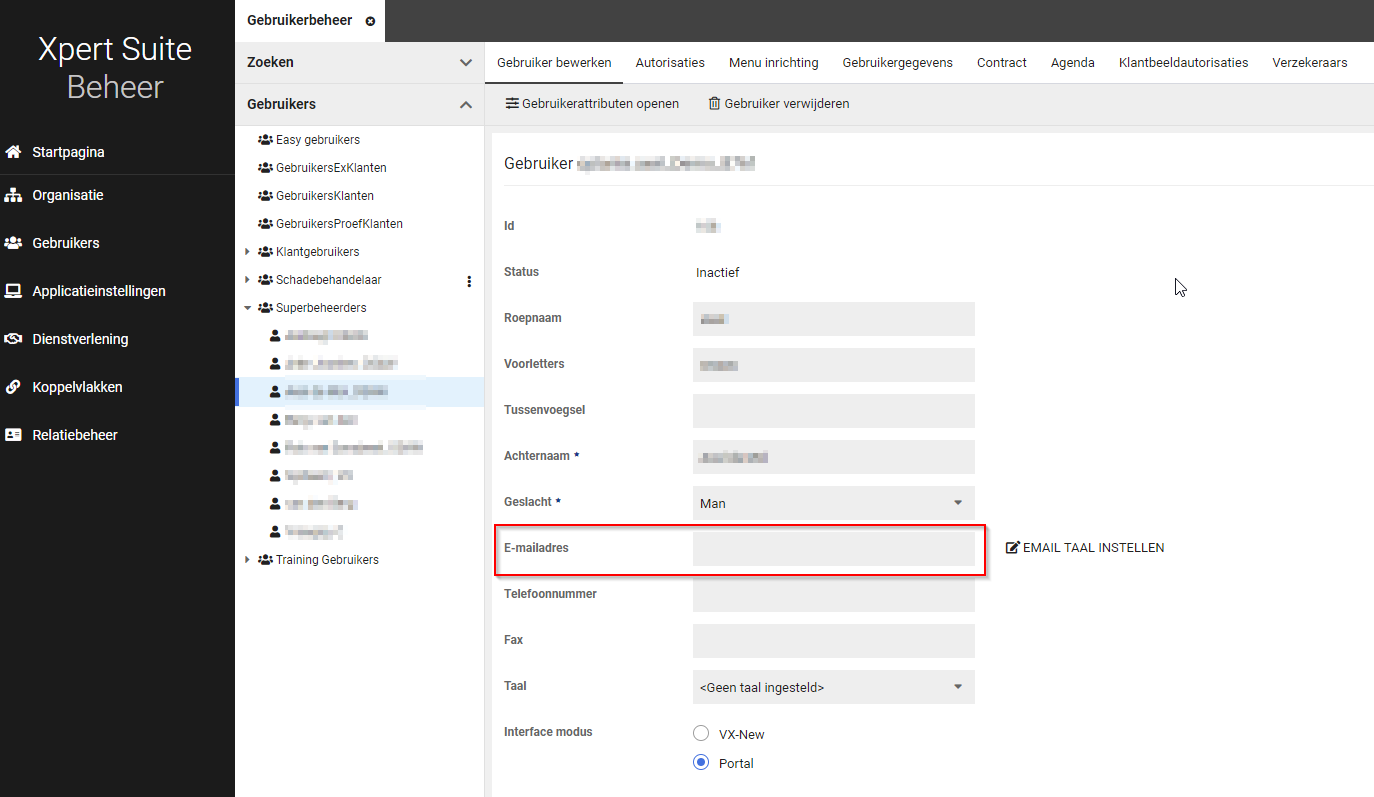The width and height of the screenshot is (1374, 797).
Task: Open the Geslacht dropdown
Action: [833, 503]
